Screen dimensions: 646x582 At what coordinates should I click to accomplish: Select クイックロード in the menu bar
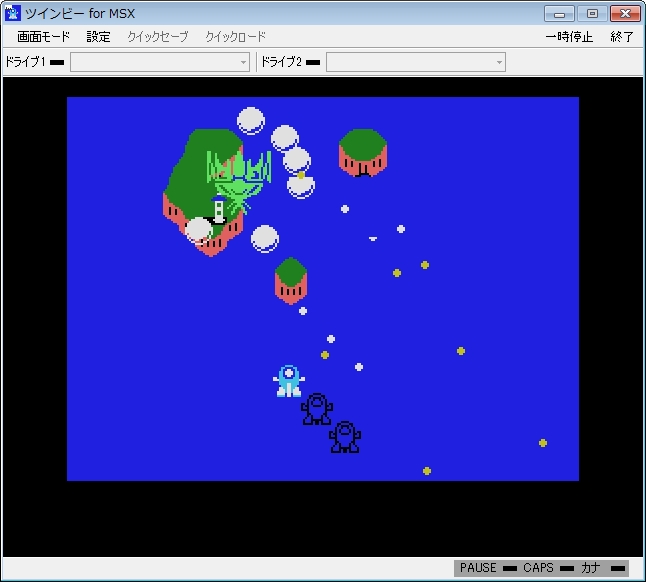pos(236,37)
